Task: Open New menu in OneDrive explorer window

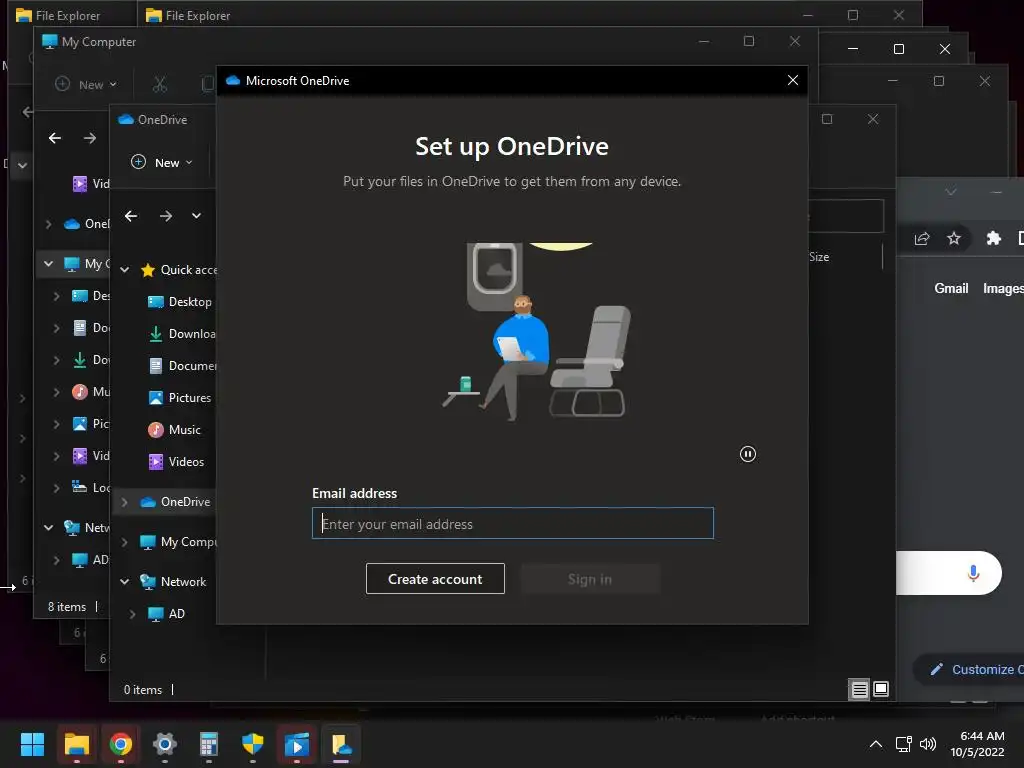Action: (x=161, y=163)
